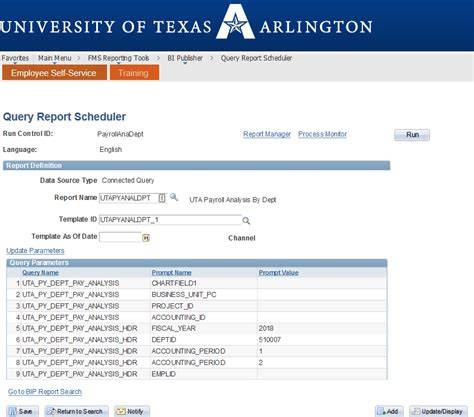Select the Training tab

(134, 73)
